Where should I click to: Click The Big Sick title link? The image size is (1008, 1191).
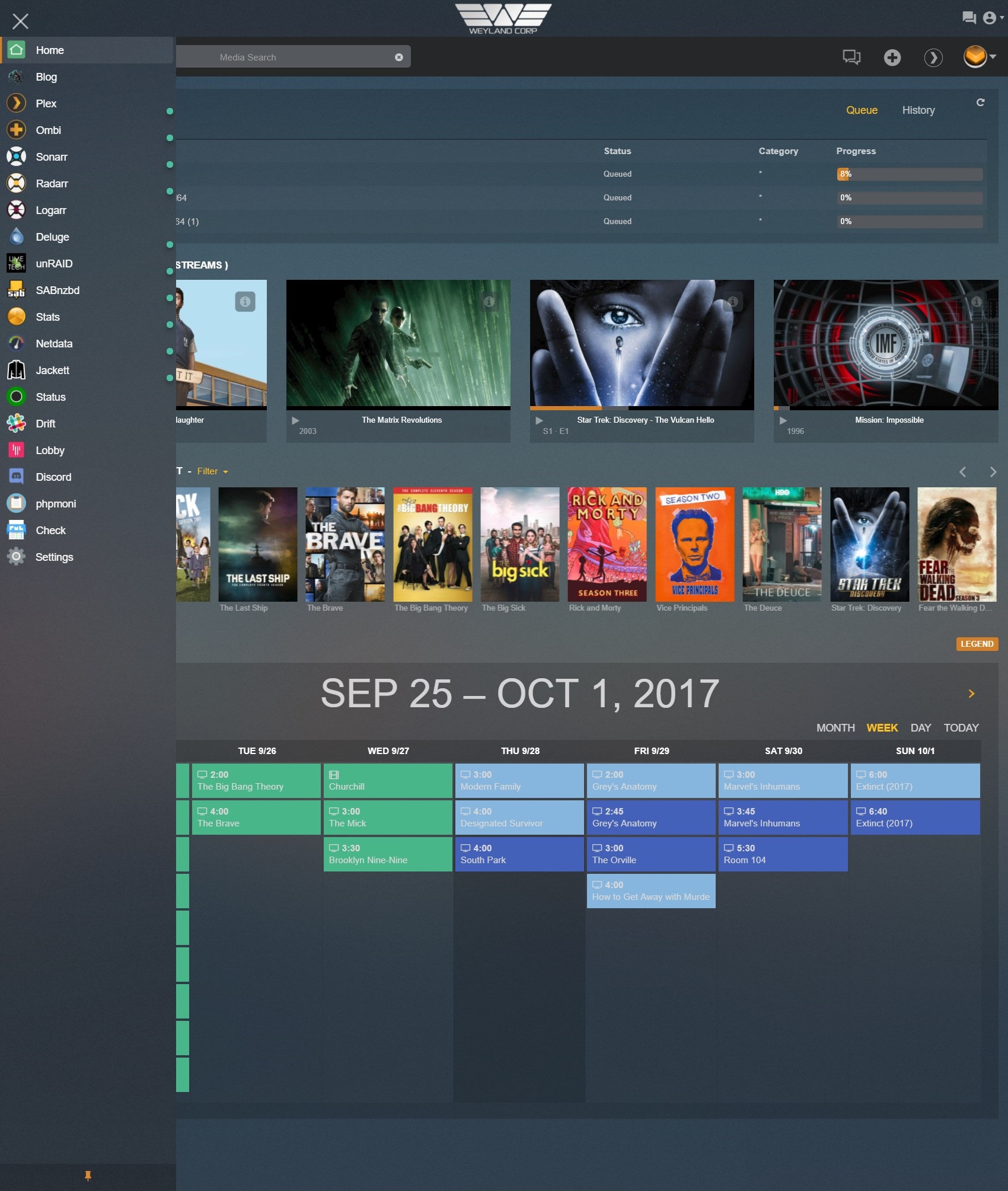coord(503,608)
